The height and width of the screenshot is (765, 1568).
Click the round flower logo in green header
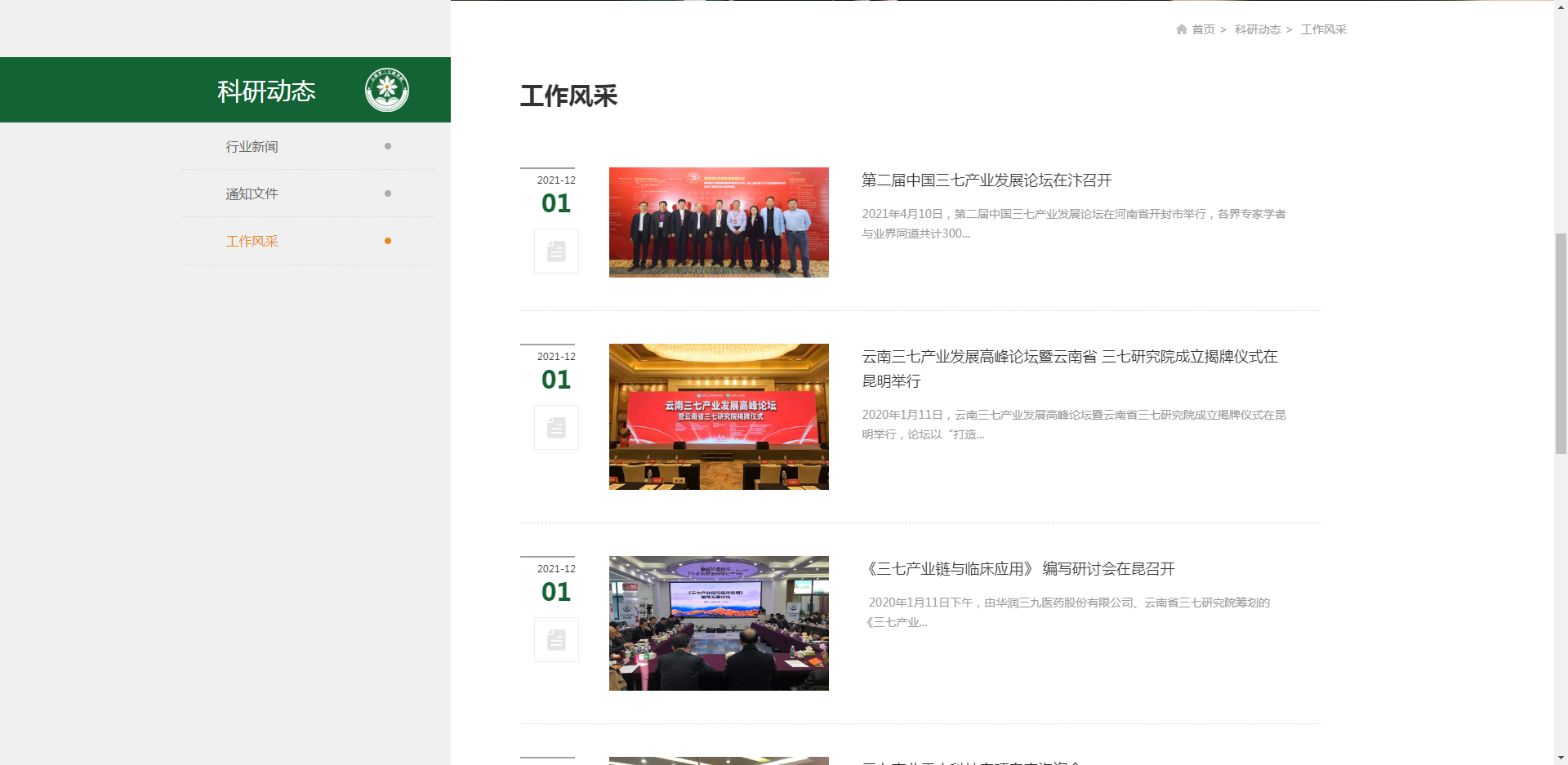pos(386,90)
